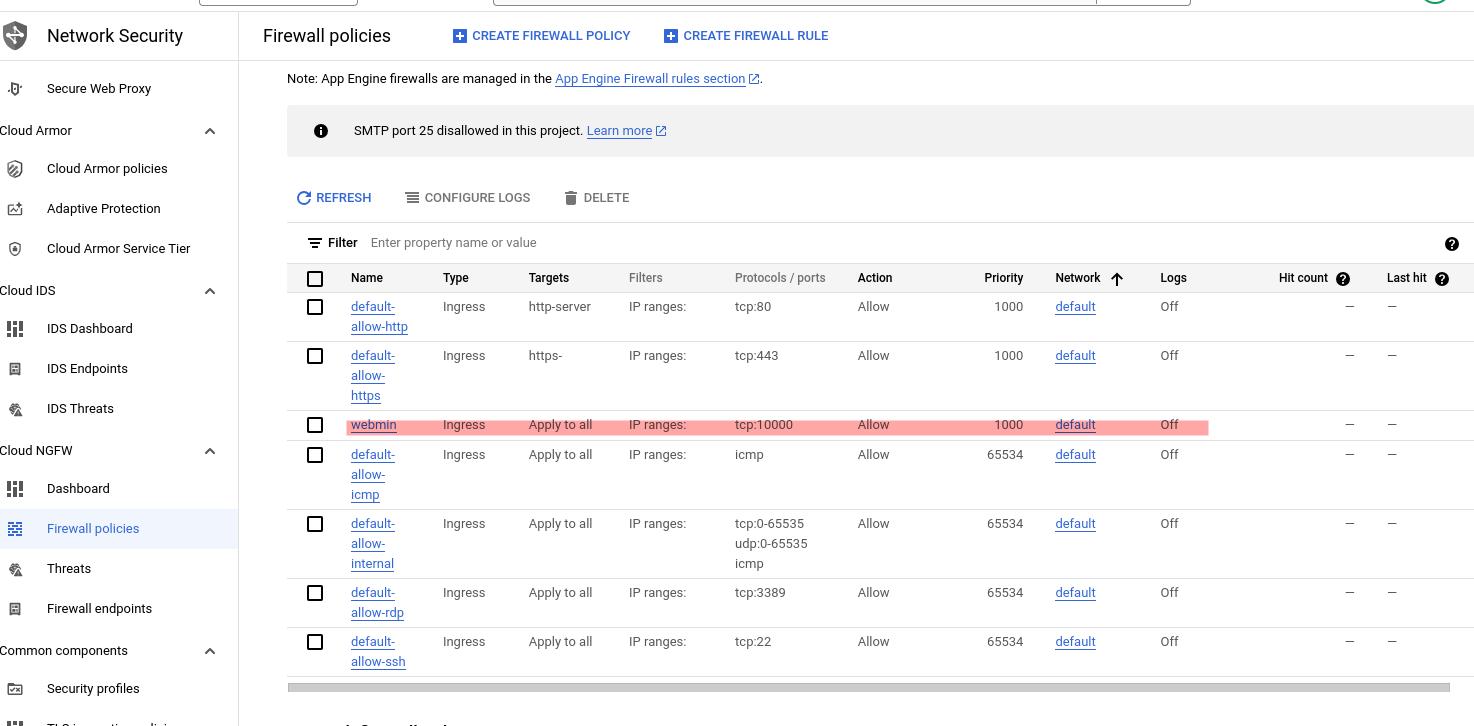Open the default-allow-rdp rule link
The width and height of the screenshot is (1474, 726).
pyautogui.click(x=377, y=603)
